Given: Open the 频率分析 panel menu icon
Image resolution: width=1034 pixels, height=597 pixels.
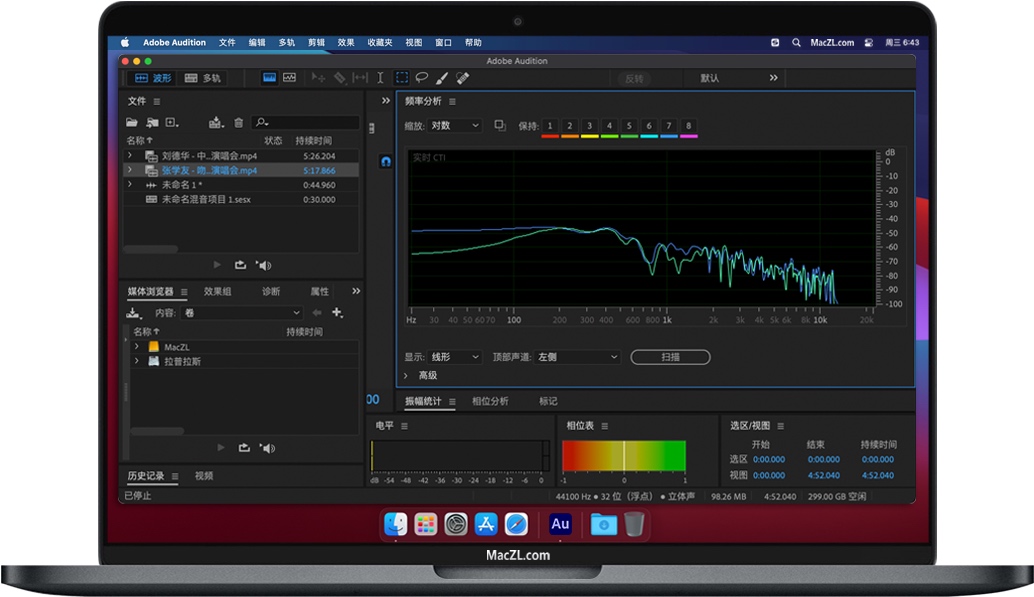Looking at the screenshot, I should pyautogui.click(x=452, y=100).
